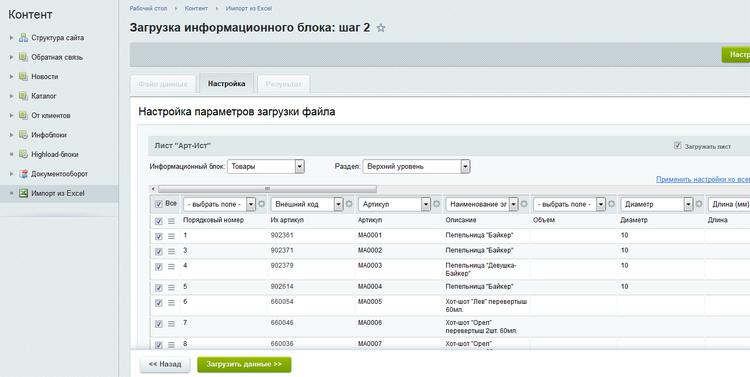Click the Структура сайта sidebar icon

[x=23, y=38]
